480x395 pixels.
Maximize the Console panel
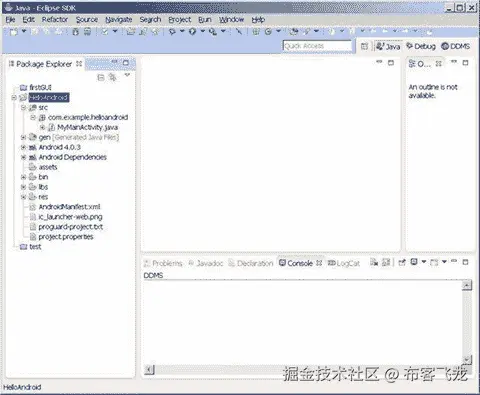coord(466,262)
